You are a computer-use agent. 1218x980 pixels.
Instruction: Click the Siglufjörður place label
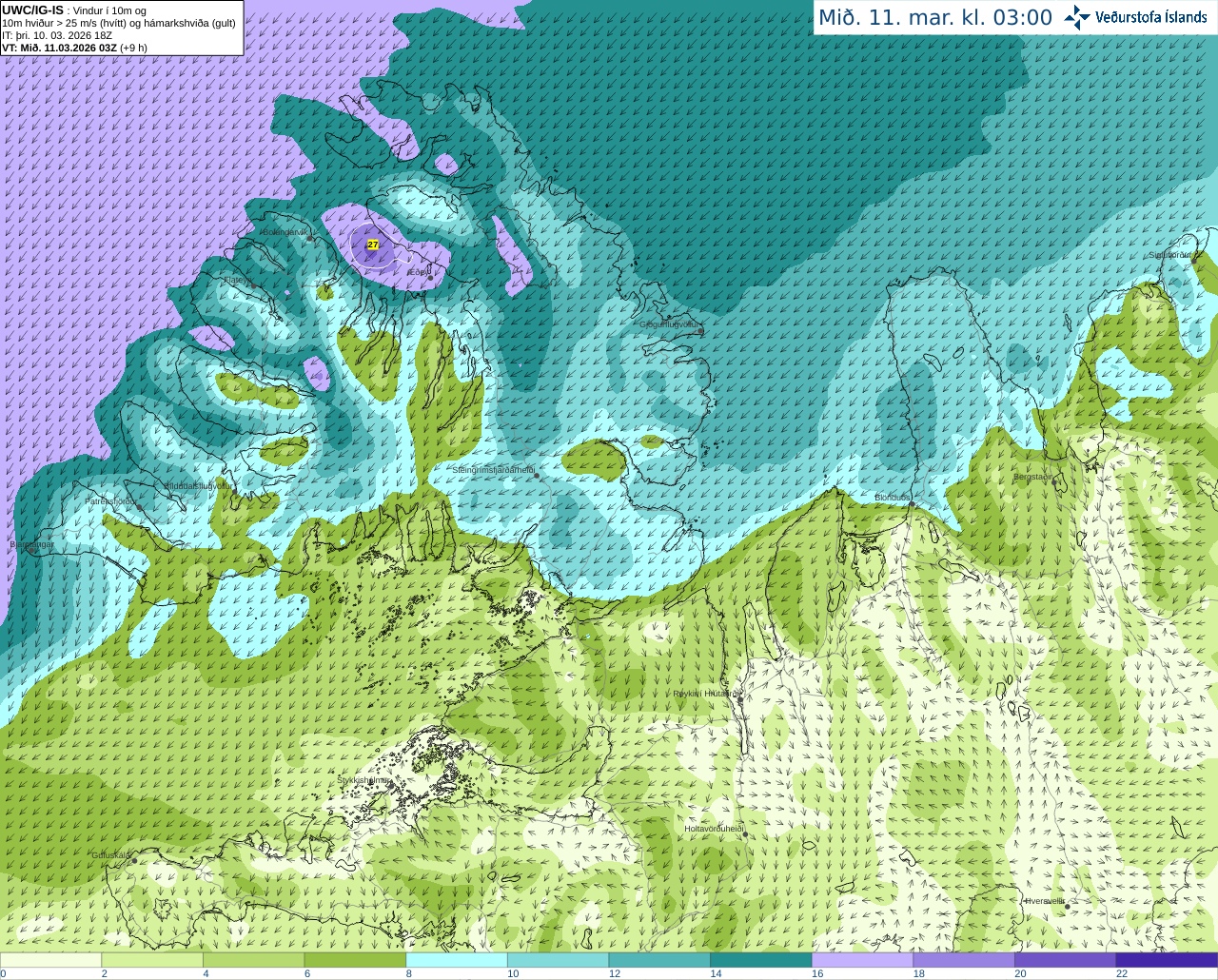[1169, 255]
